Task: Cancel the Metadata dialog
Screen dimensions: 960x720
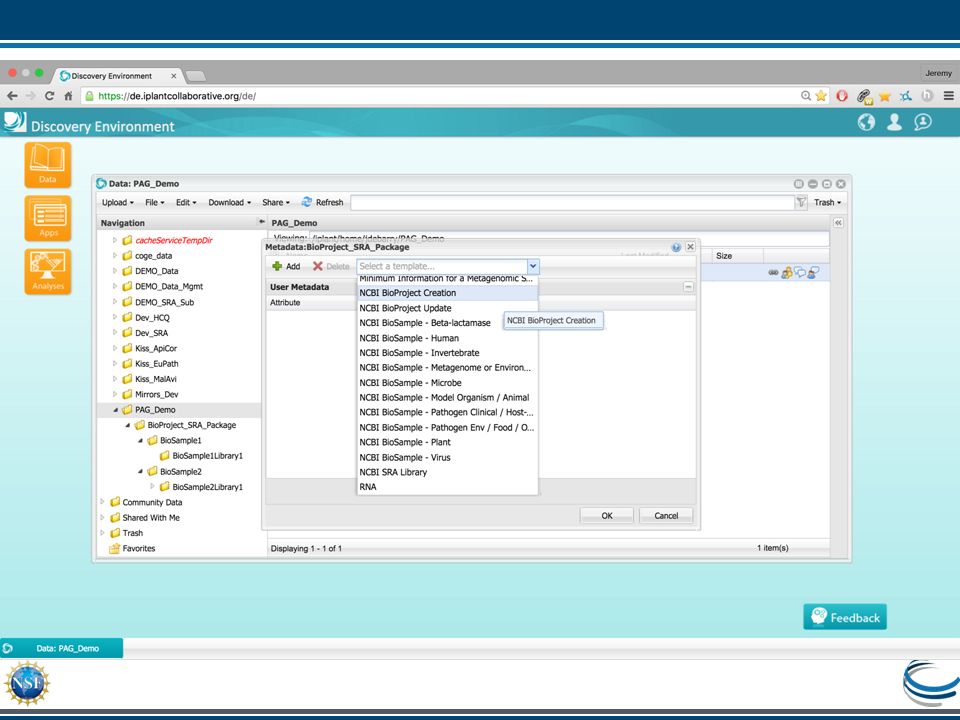Action: tap(666, 516)
